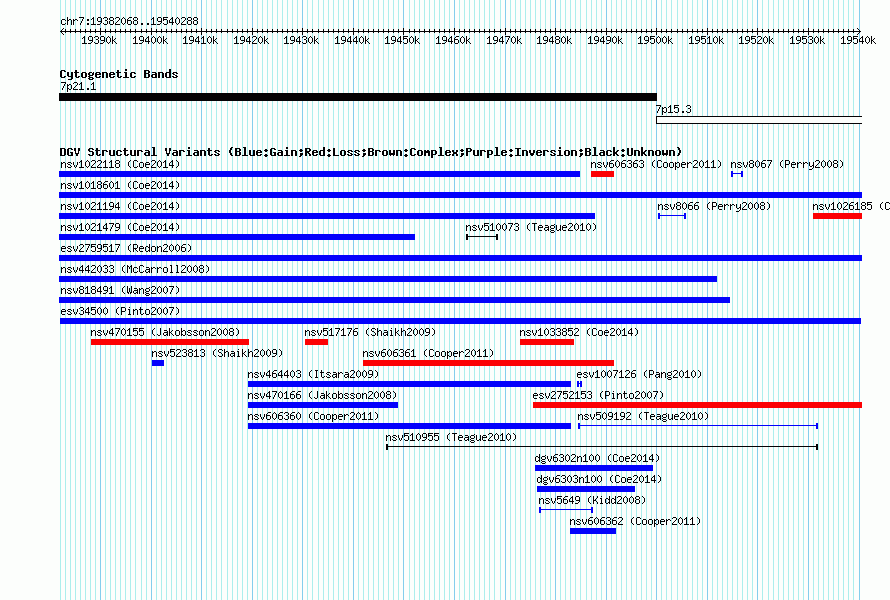This screenshot has height=600, width=890.
Task: Select the 7p15.3 cytogenetic band outline
Action: pyautogui.click(x=759, y=120)
